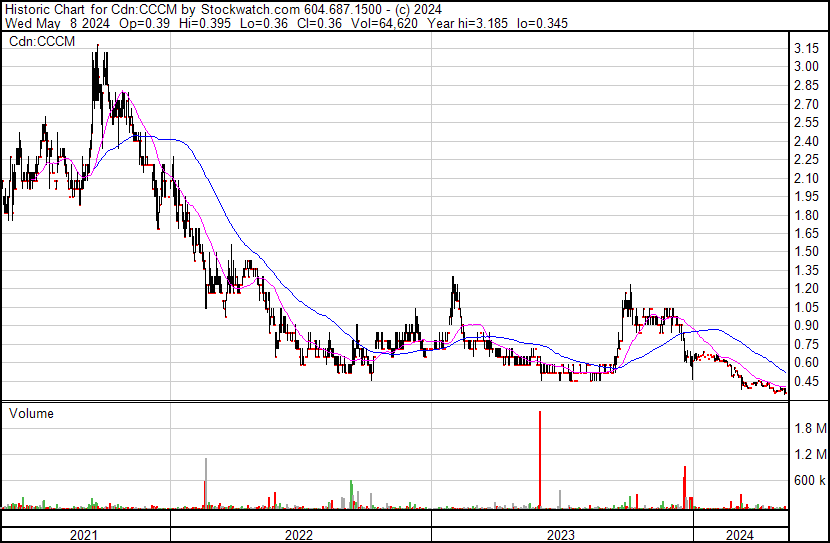Click the Volume panel label
Viewport: 830px width, 543px height.
coord(31,413)
